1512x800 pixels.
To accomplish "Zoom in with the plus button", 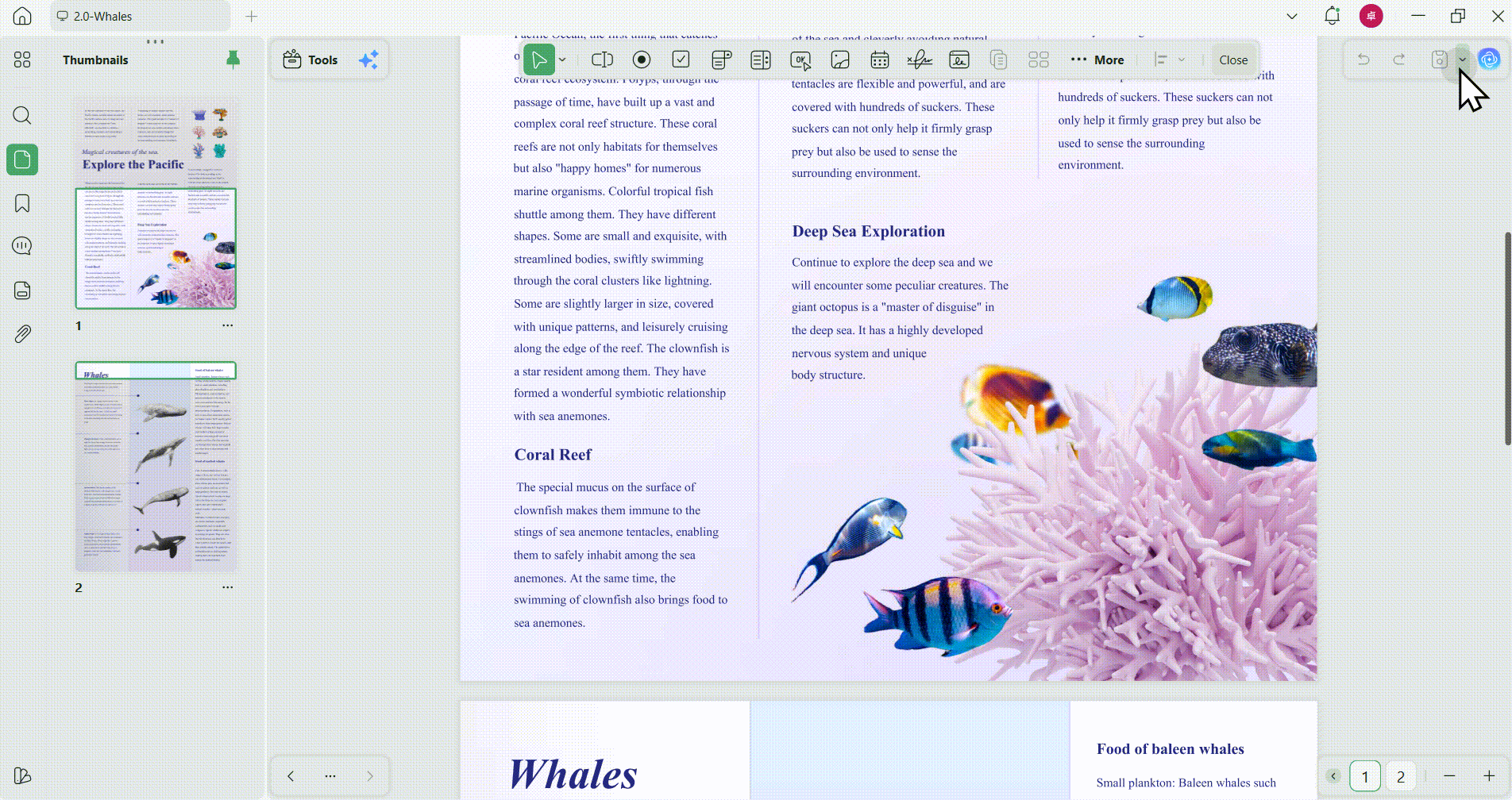I will 1489,776.
